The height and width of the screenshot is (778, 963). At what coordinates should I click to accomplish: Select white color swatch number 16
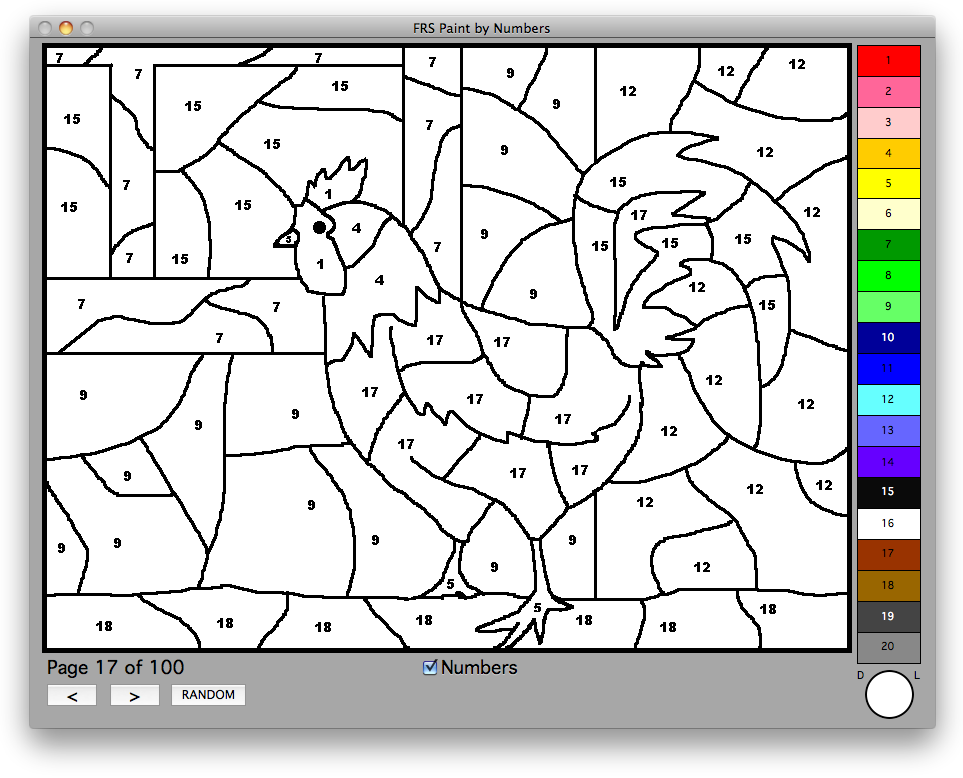click(888, 523)
